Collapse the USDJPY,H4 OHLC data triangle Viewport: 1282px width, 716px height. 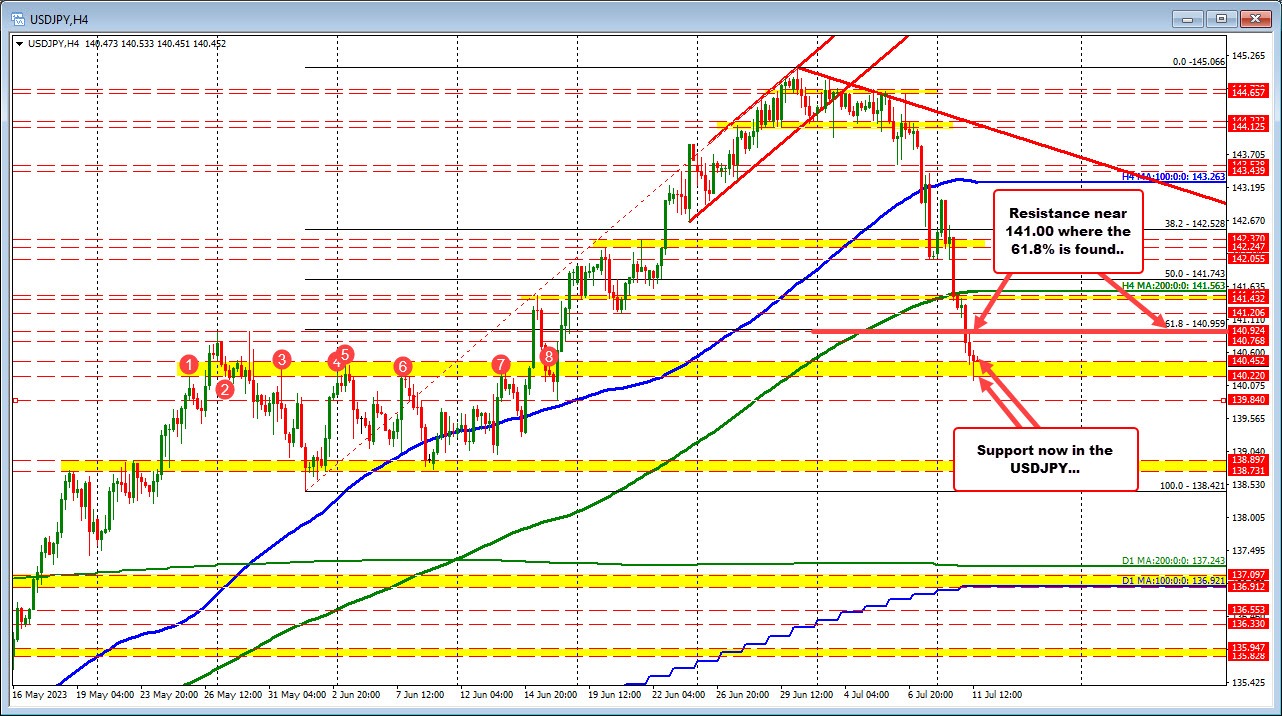pos(21,44)
